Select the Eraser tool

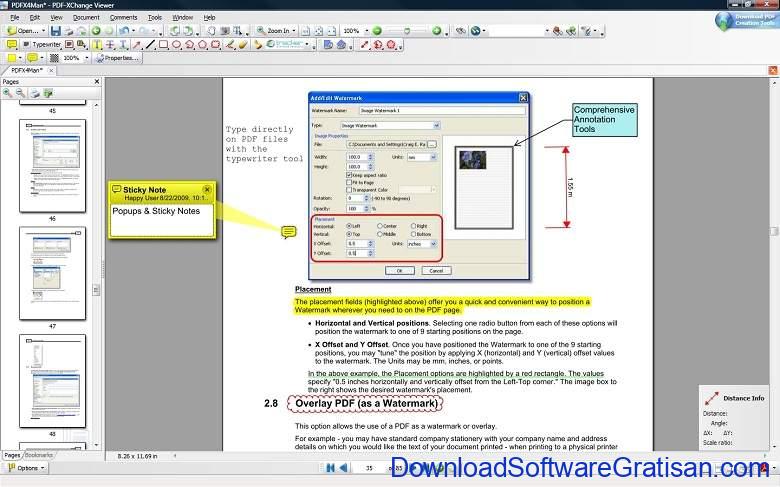click(x=243, y=45)
